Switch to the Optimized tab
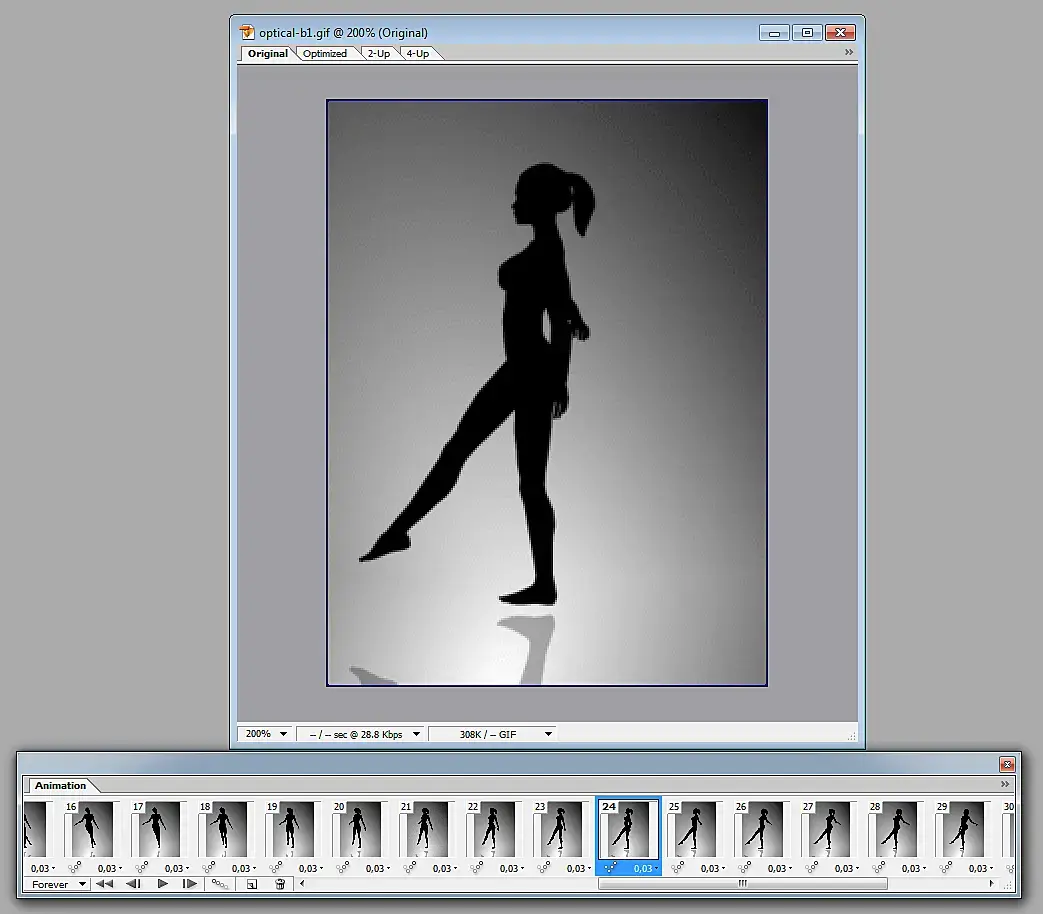The height and width of the screenshot is (914, 1043). 325,54
